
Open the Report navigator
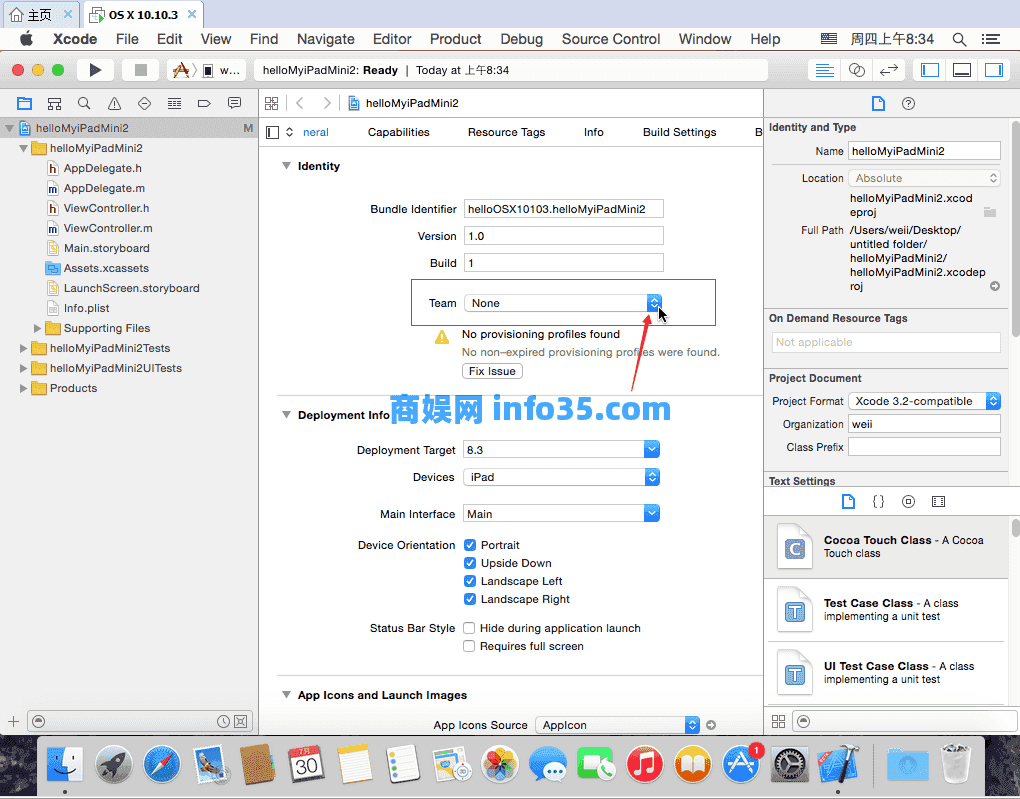[x=234, y=103]
